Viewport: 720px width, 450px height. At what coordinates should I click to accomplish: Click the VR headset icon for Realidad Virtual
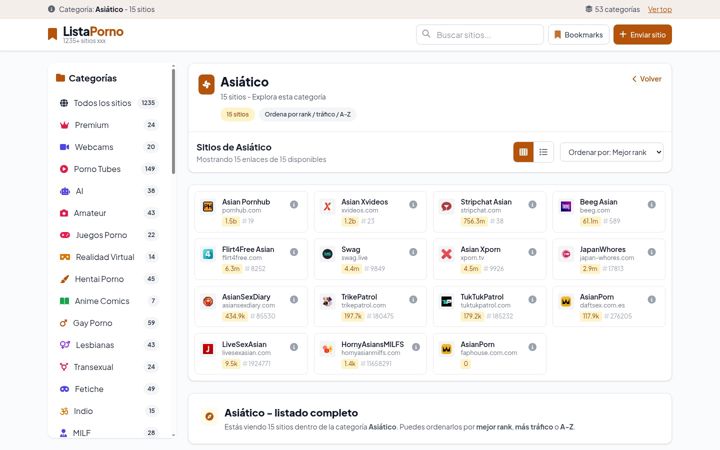point(65,257)
